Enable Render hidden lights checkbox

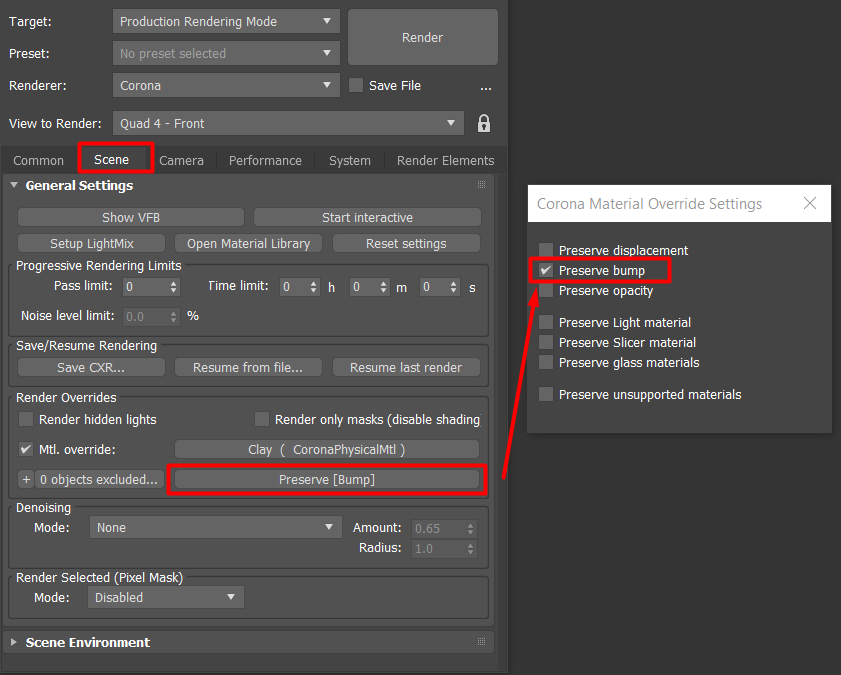coord(26,419)
